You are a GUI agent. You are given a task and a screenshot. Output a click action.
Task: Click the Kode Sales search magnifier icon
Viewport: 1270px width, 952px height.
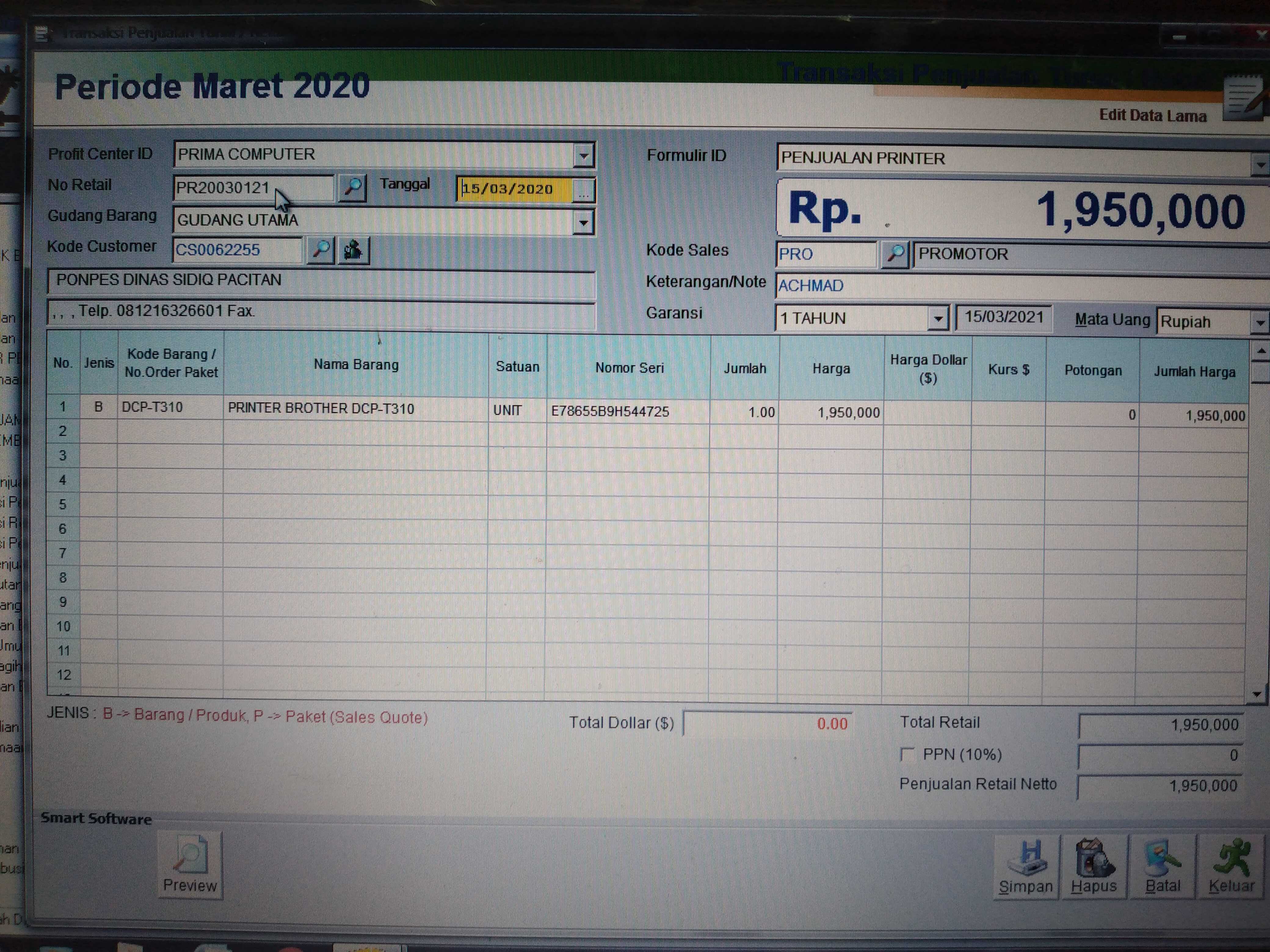tap(894, 254)
